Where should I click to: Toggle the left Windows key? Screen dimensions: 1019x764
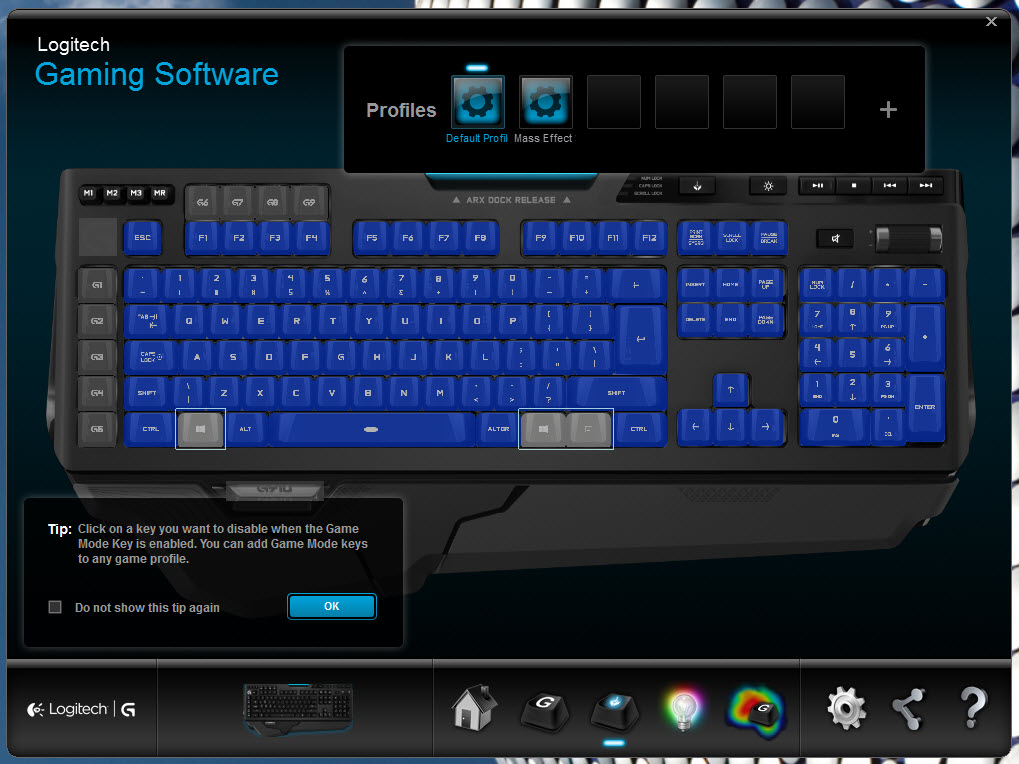click(200, 429)
